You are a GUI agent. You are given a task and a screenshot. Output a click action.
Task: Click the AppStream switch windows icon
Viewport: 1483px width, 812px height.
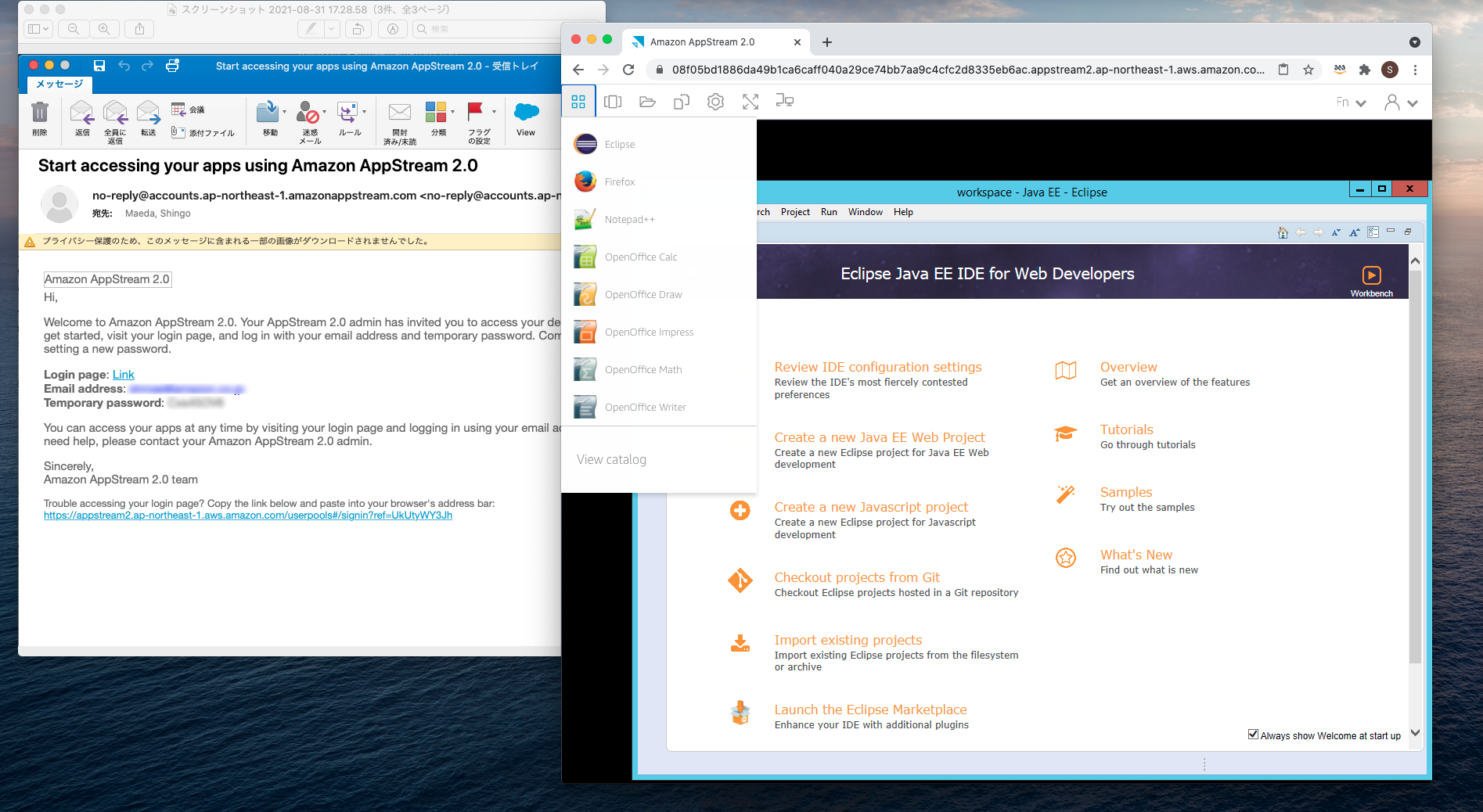(x=613, y=102)
